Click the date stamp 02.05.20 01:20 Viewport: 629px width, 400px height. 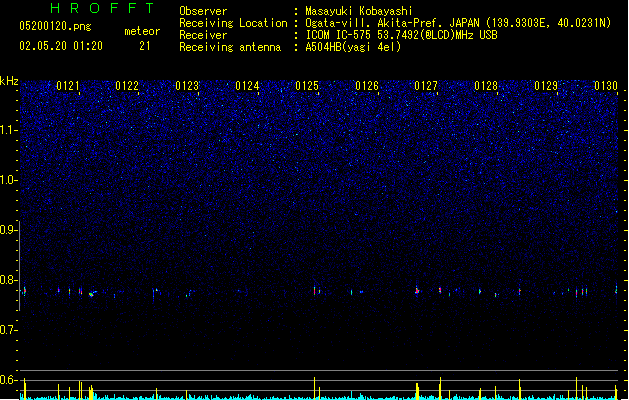point(61,46)
